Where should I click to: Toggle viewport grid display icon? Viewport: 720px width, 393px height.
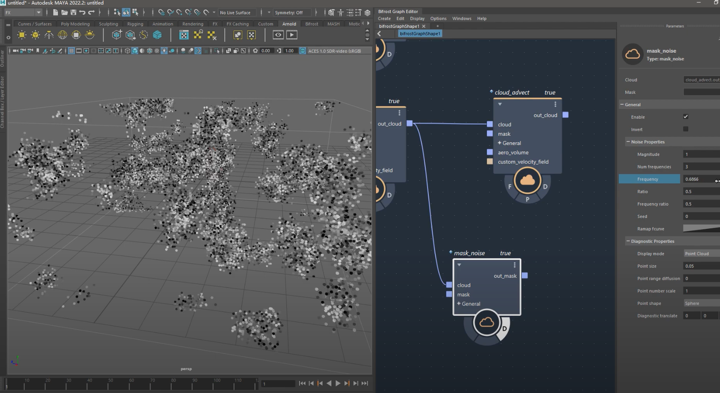pyautogui.click(x=71, y=51)
